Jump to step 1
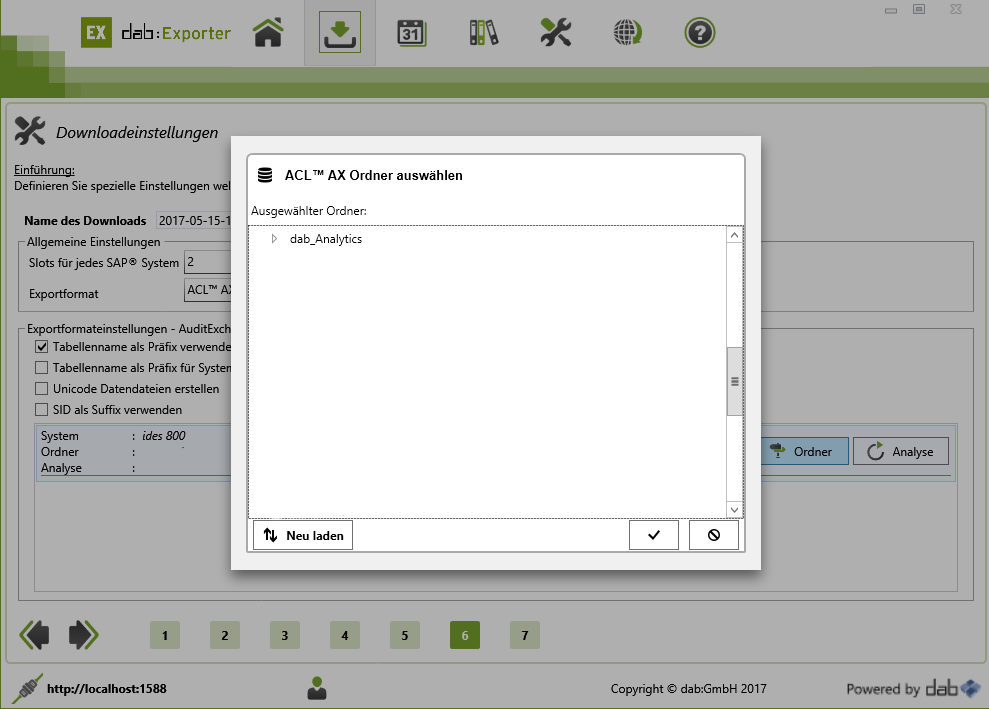 point(165,635)
